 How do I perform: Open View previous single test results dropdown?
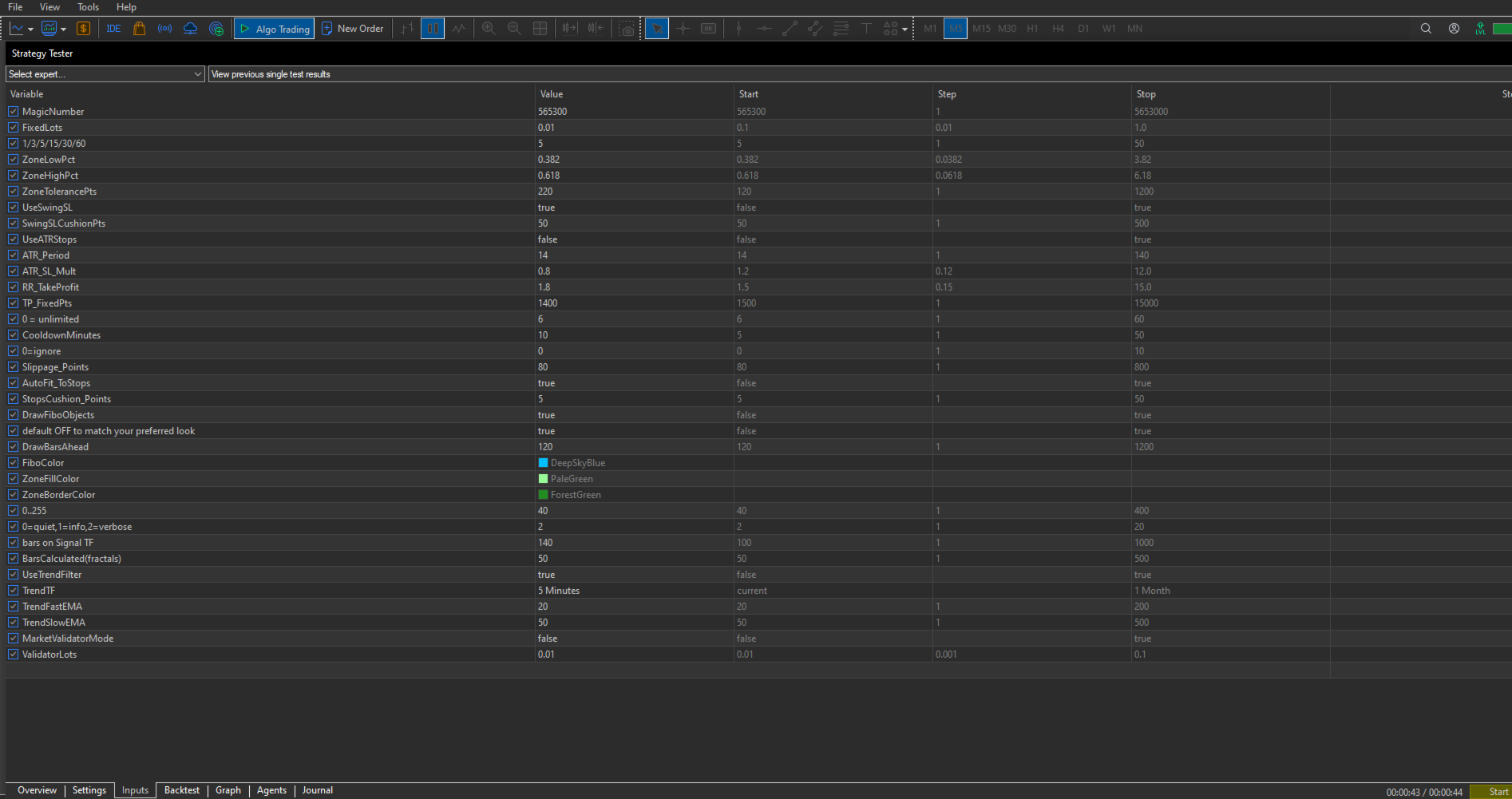pos(860,74)
